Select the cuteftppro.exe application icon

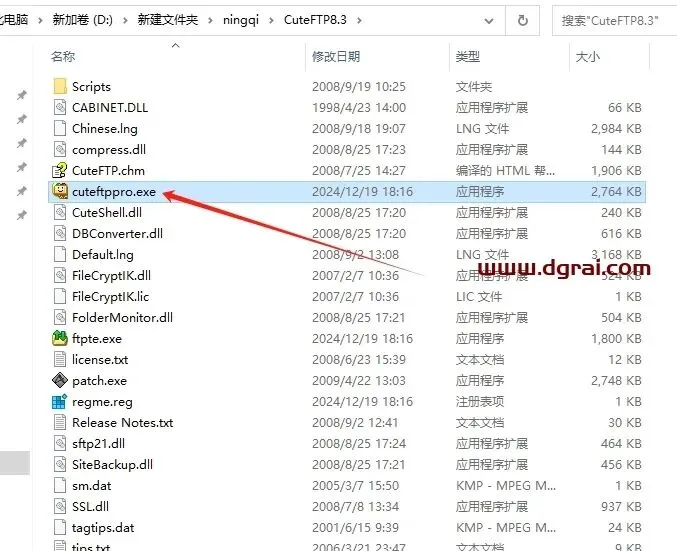pyautogui.click(x=60, y=191)
